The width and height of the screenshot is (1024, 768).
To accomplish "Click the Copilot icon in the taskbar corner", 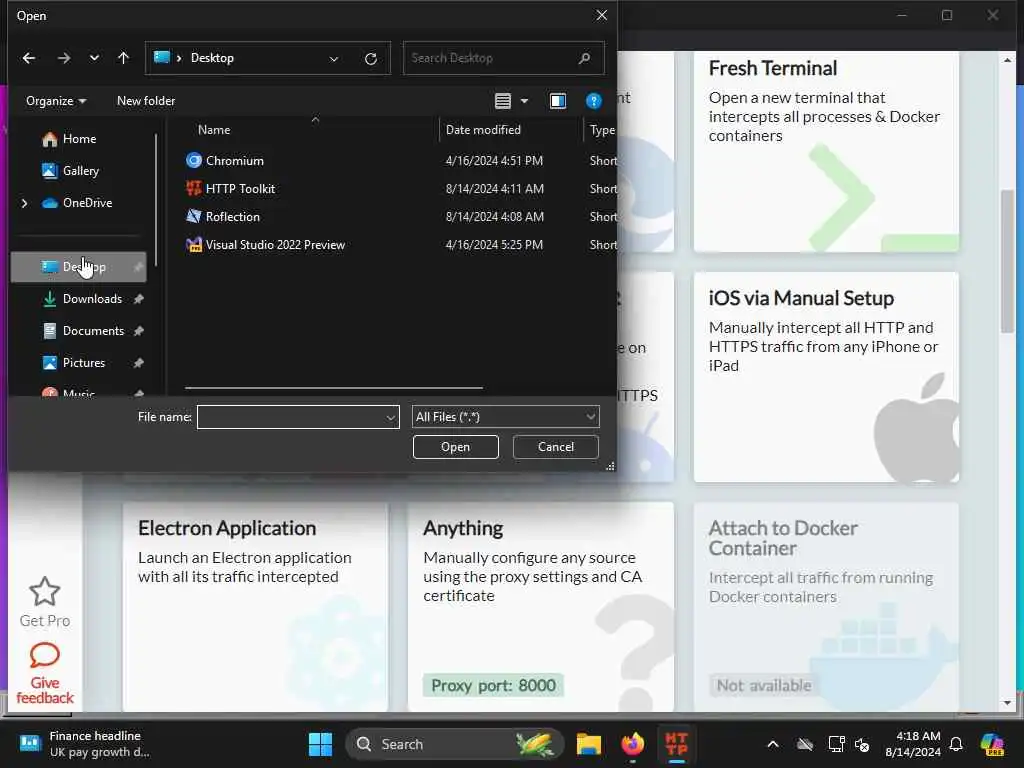I will tap(992, 744).
